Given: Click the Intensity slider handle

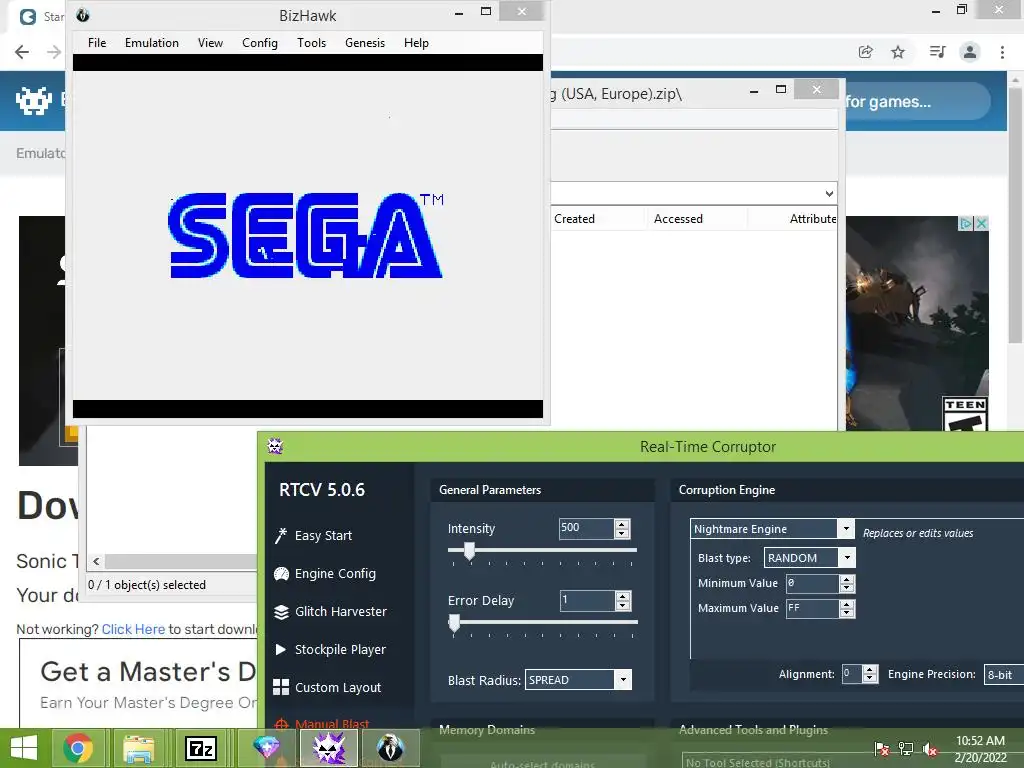Looking at the screenshot, I should click(x=470, y=552).
